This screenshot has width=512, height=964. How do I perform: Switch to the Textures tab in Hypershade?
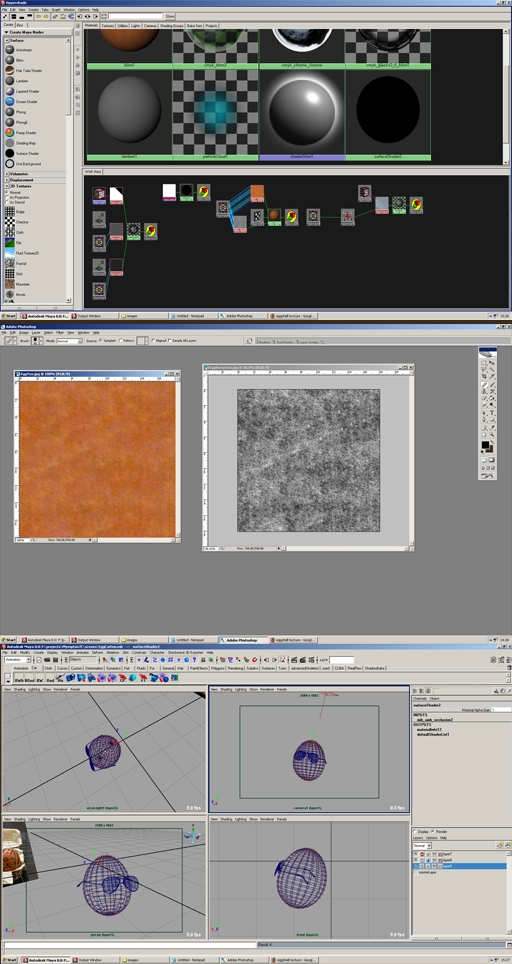point(108,26)
